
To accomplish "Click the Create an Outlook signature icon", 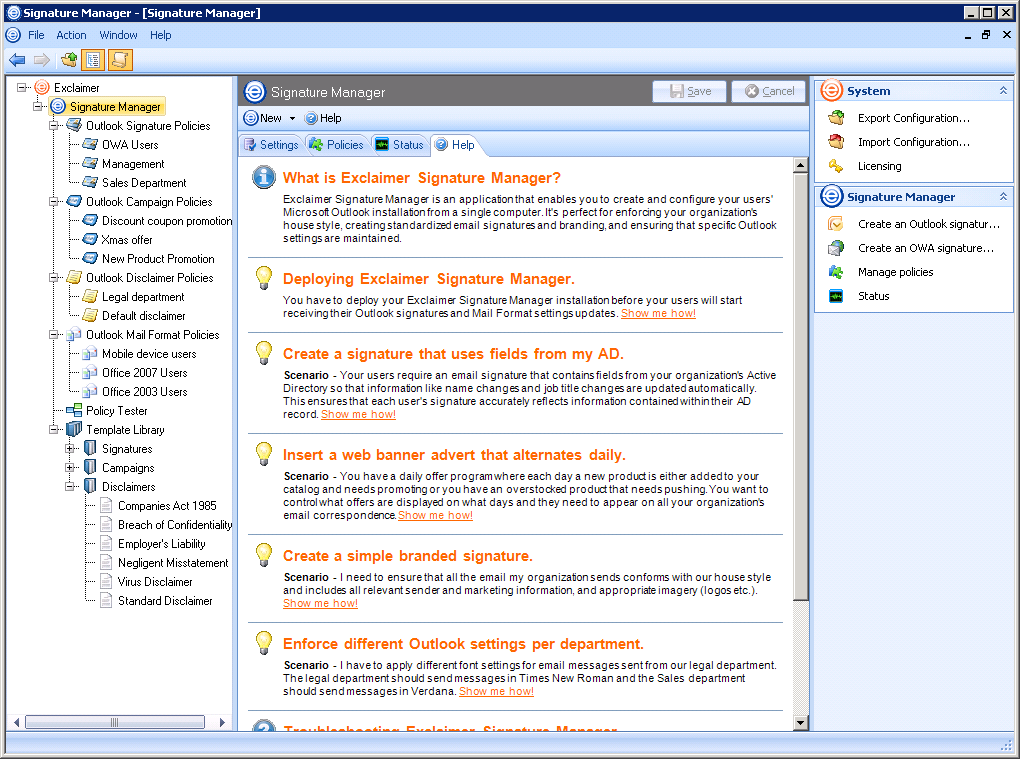I will tap(836, 224).
